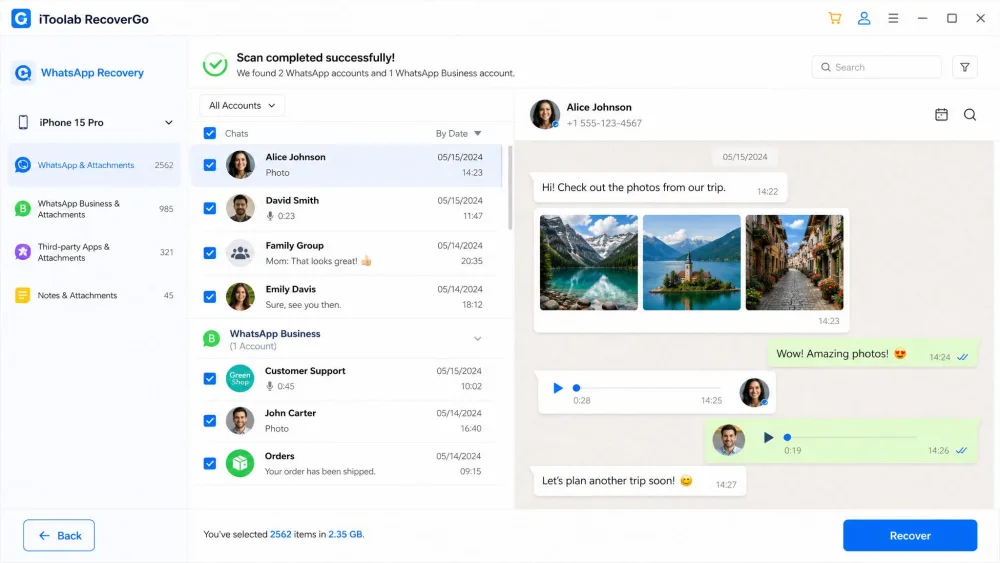Click the 0:19 voice message progress slider
1000x563 pixels.
click(852, 437)
